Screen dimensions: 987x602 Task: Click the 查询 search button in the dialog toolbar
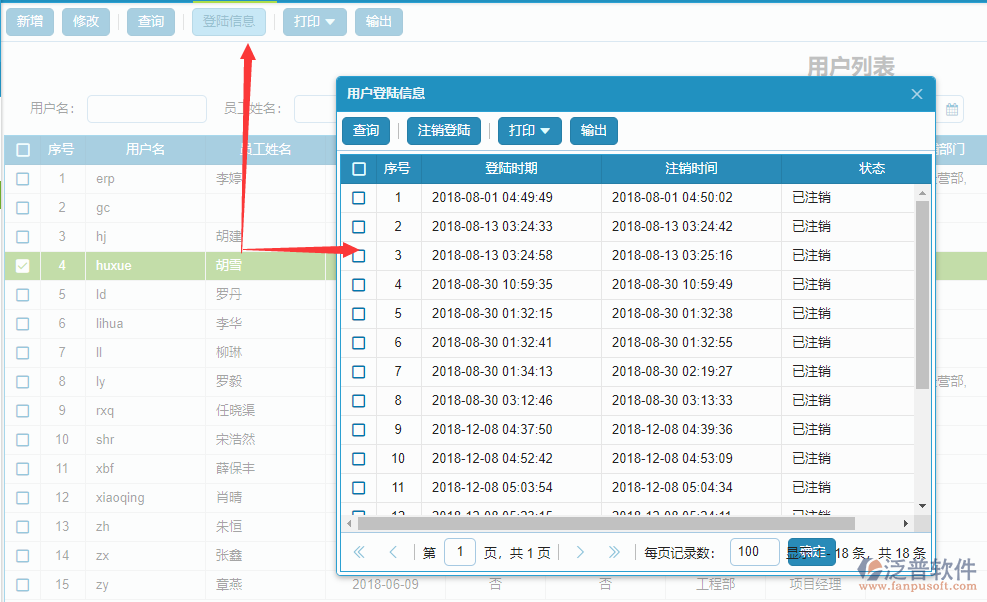(x=367, y=130)
